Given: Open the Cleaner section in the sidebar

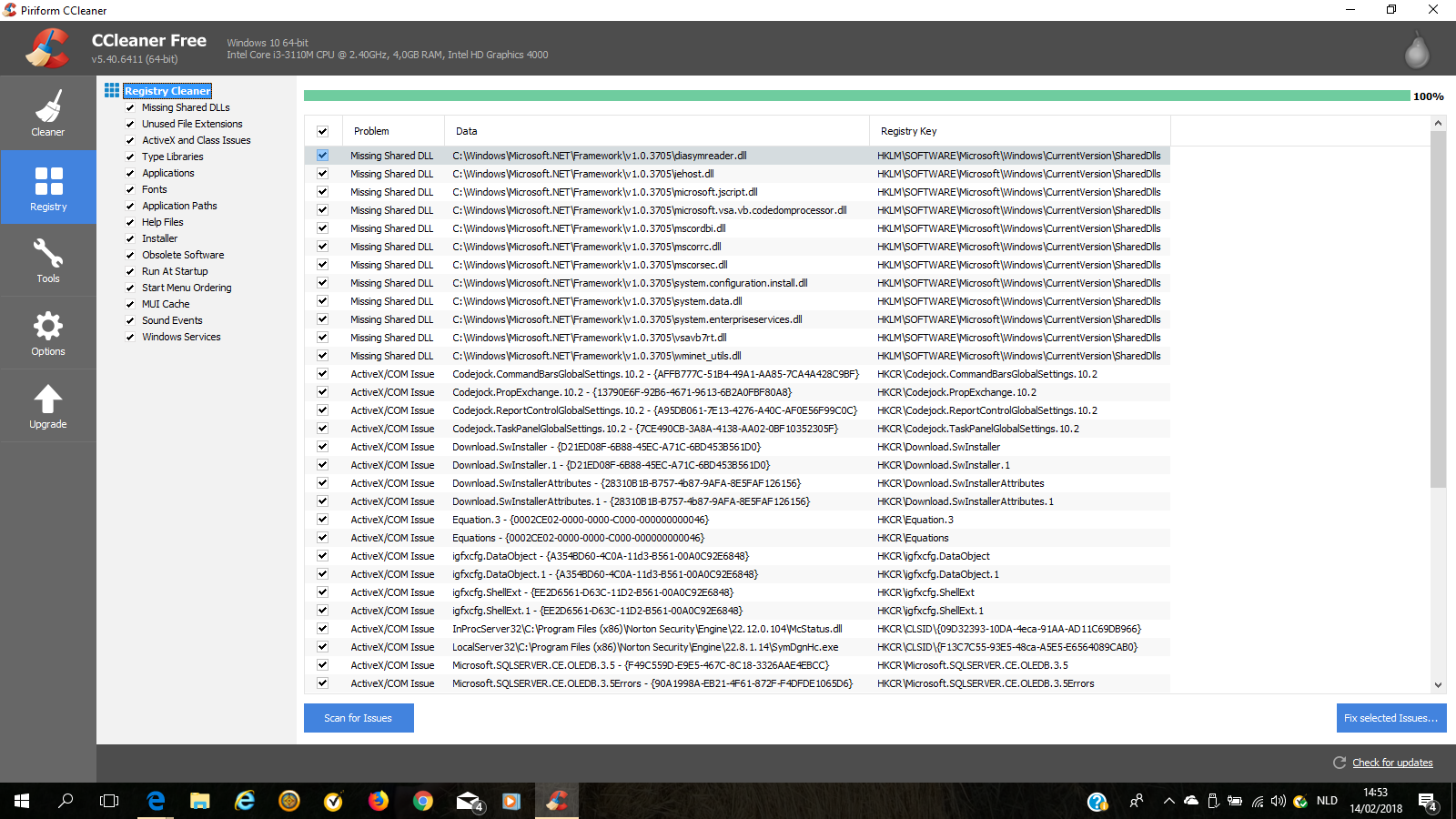Looking at the screenshot, I should tap(48, 113).
